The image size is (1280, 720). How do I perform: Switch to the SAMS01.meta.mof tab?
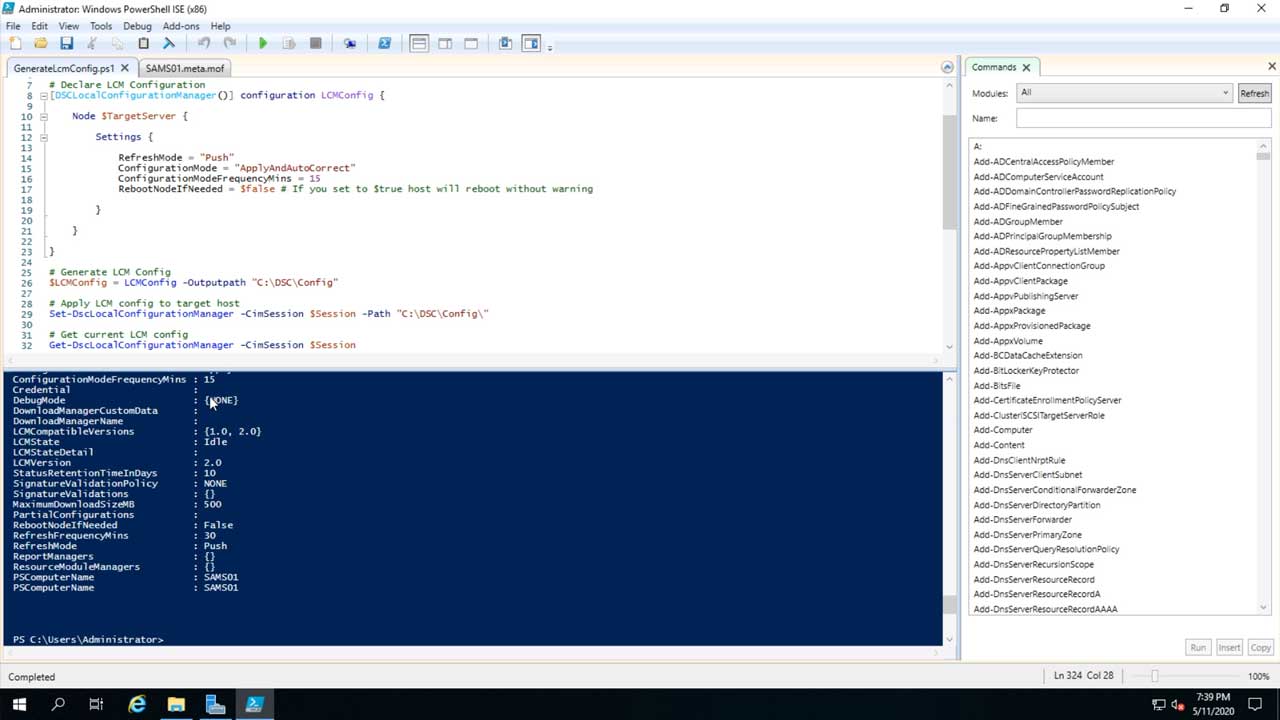185,68
